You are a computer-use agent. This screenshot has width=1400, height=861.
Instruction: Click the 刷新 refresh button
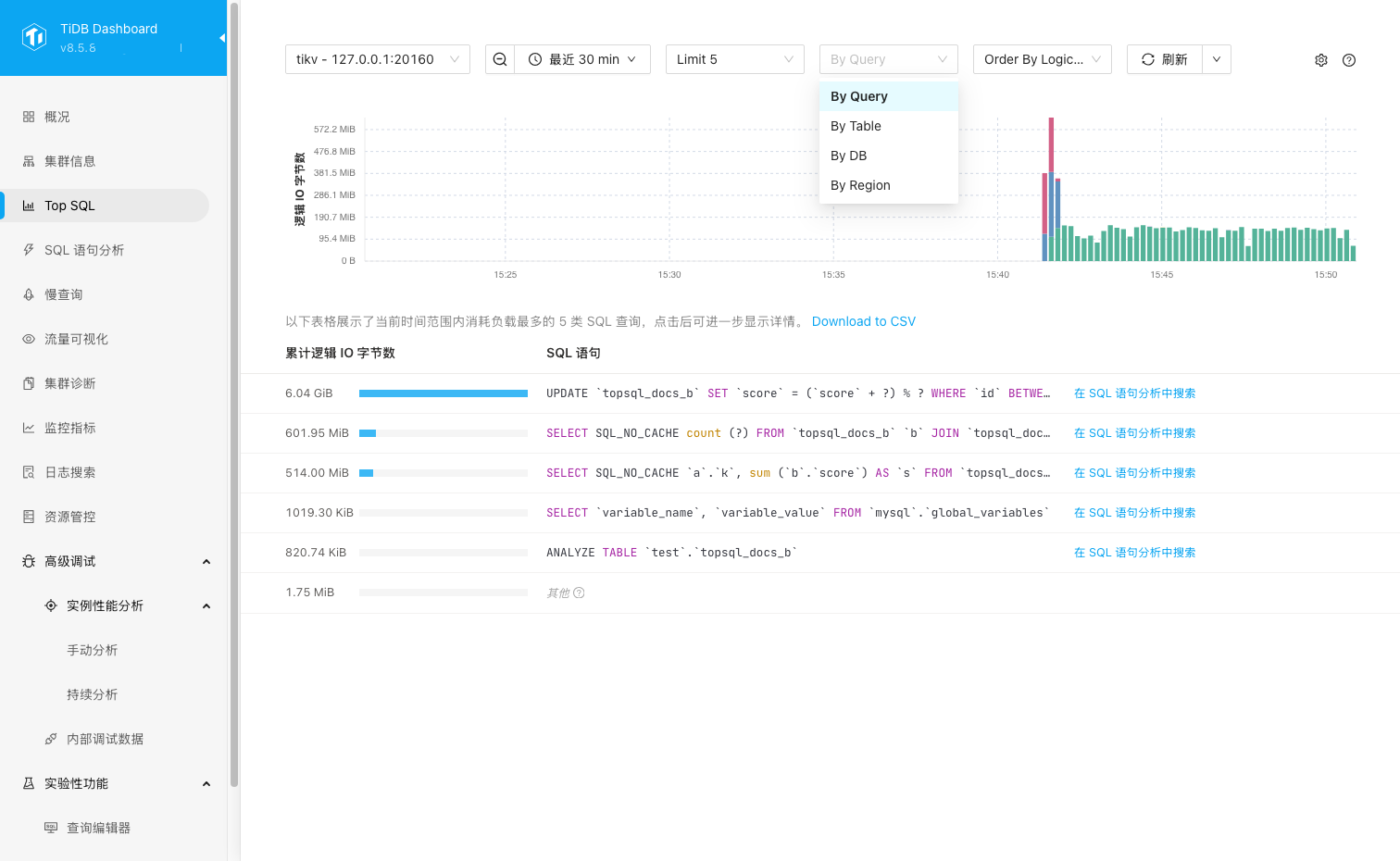(x=1165, y=59)
